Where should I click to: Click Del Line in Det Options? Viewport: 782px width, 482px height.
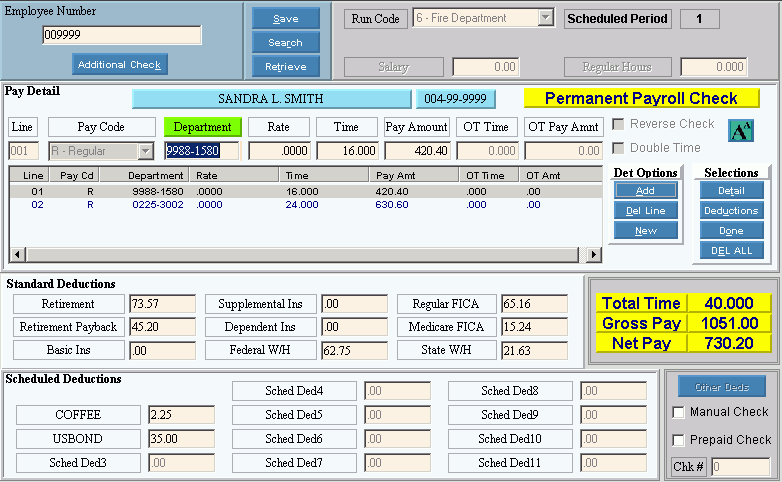point(645,210)
